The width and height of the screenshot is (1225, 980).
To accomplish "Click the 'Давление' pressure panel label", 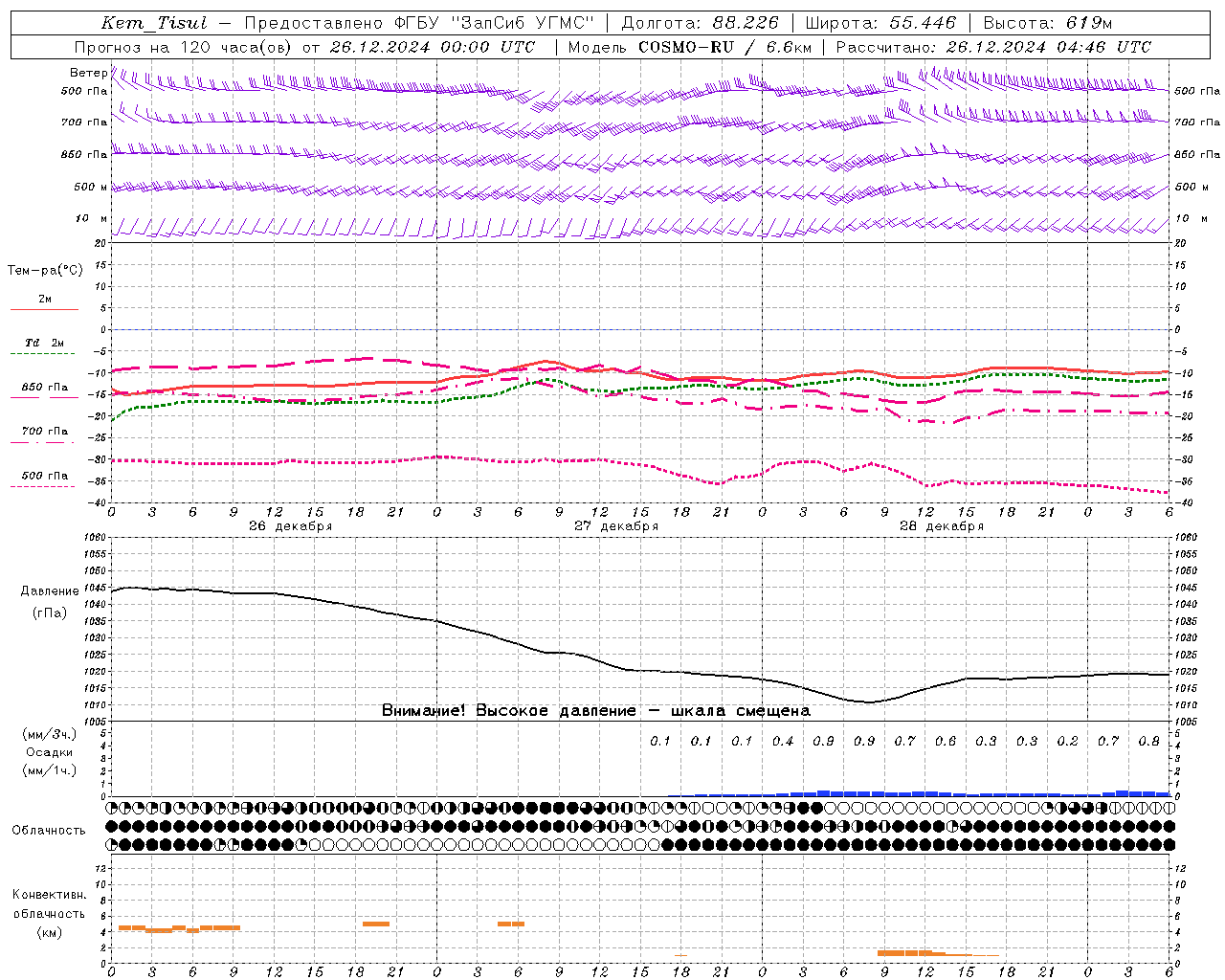I will point(50,590).
